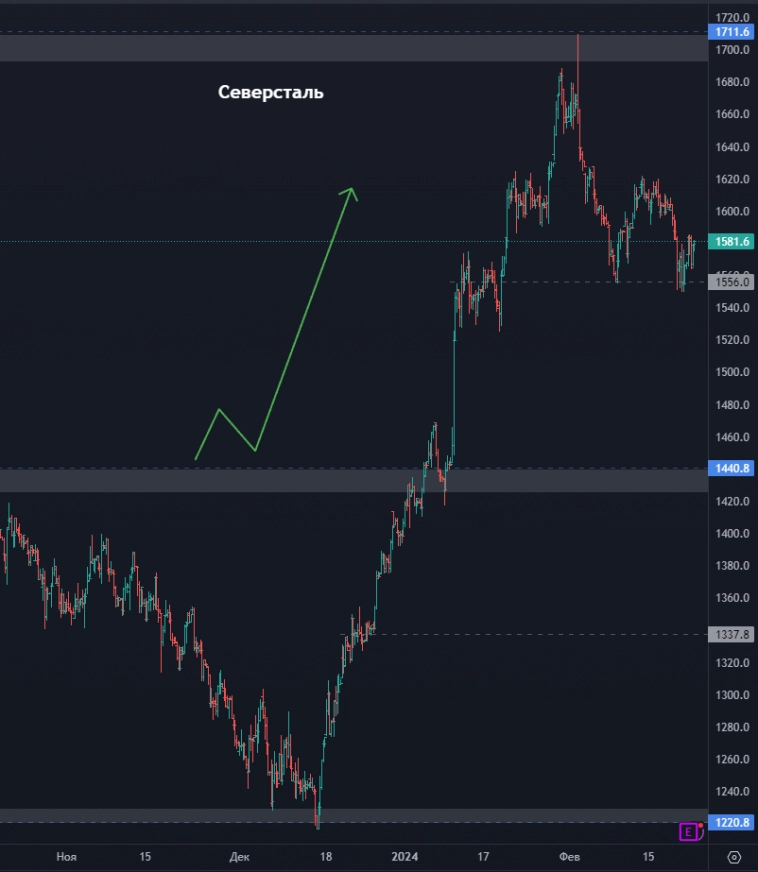Screen dimensions: 758x872
Task: Click the 1620.0 price scale value
Action: click(732, 179)
